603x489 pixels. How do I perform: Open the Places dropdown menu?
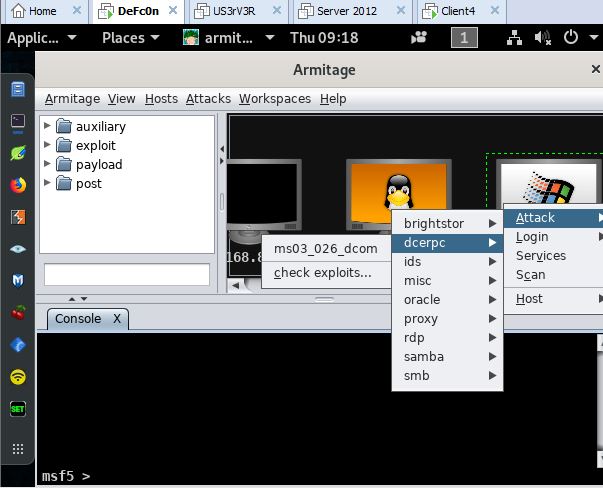click(130, 38)
